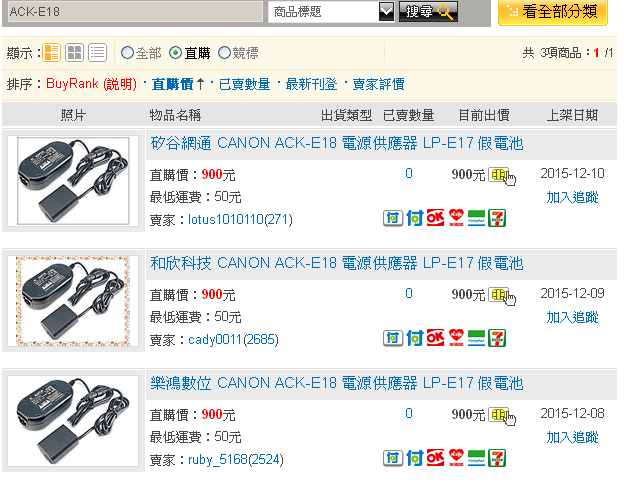Click OK mart payment icon in second listing
Image resolution: width=624 pixels, height=498 pixels.
(435, 338)
